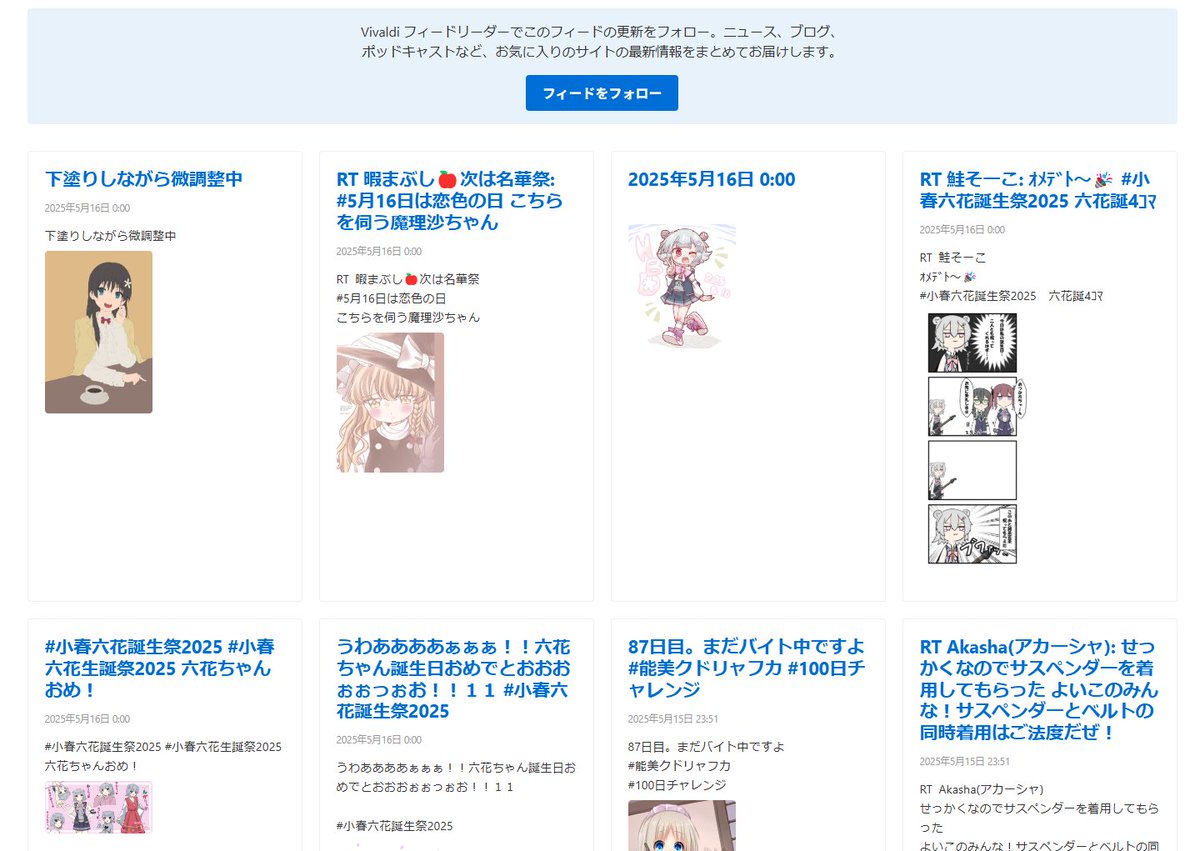View the first panel of the 4-koma comic

972,343
